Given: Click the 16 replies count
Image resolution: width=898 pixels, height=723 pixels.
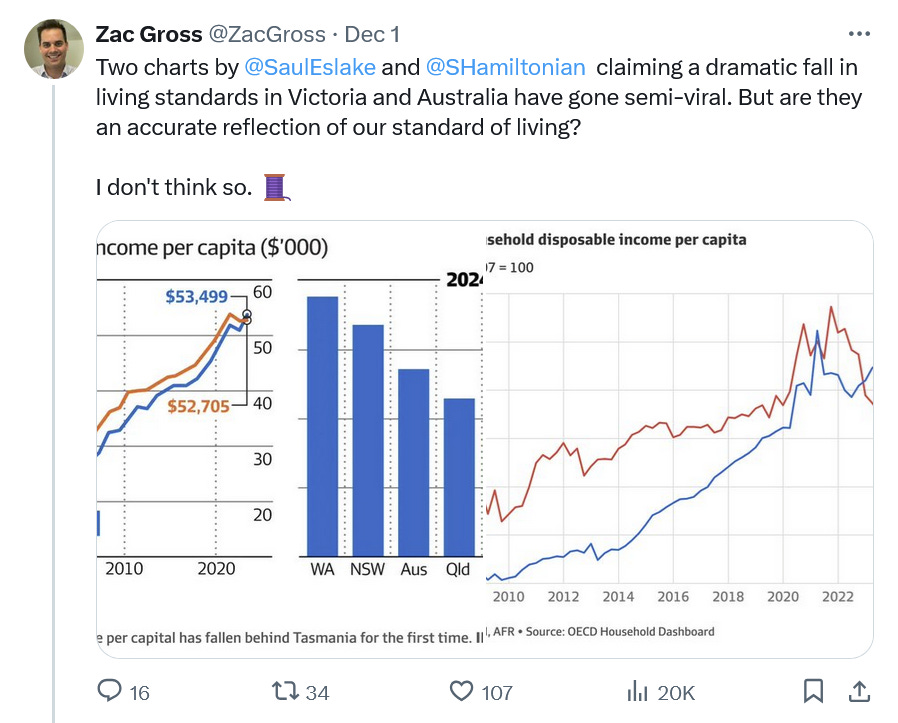Looking at the screenshot, I should tap(139, 693).
